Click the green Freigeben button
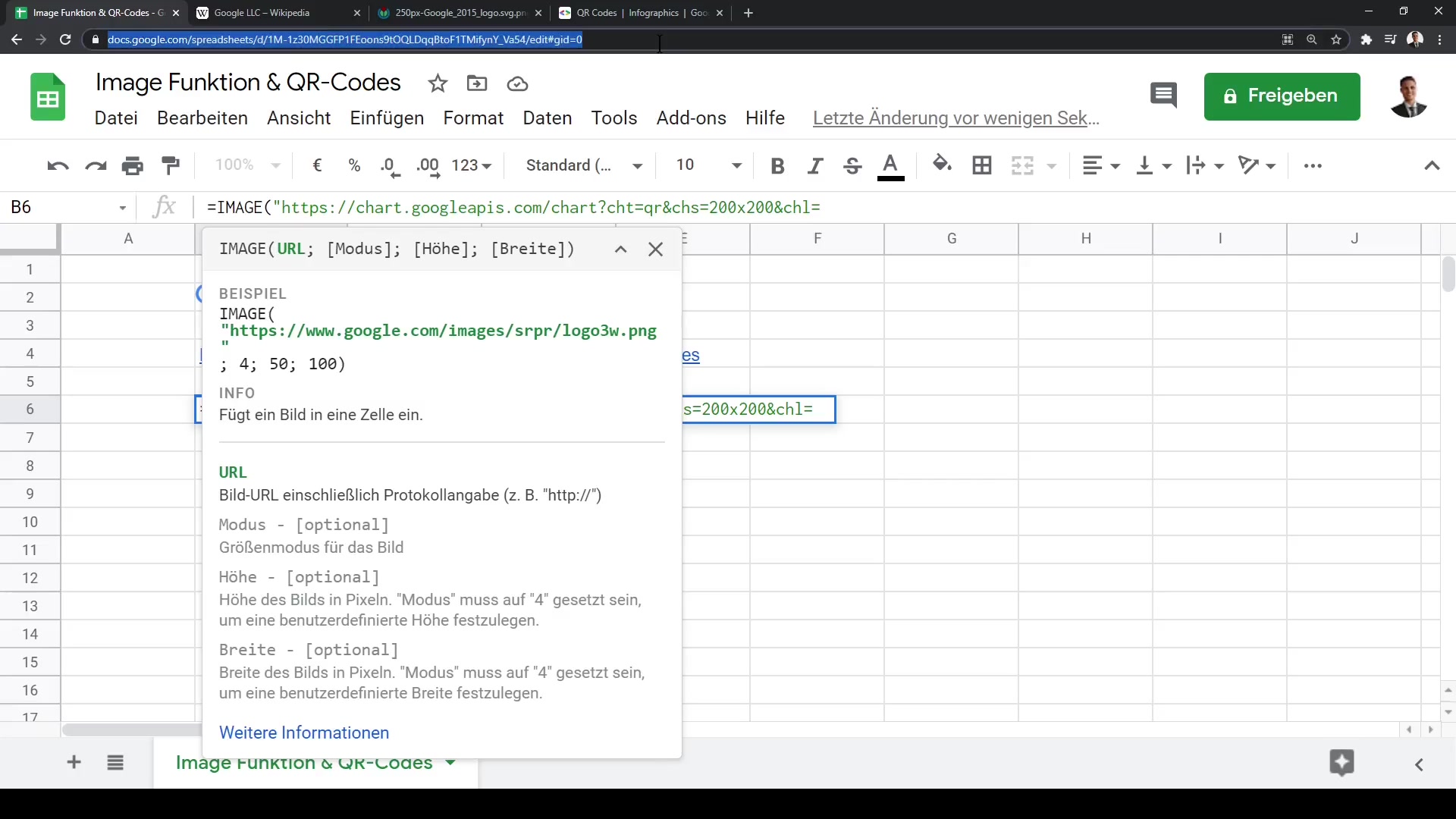This screenshot has height=819, width=1456. 1282,96
